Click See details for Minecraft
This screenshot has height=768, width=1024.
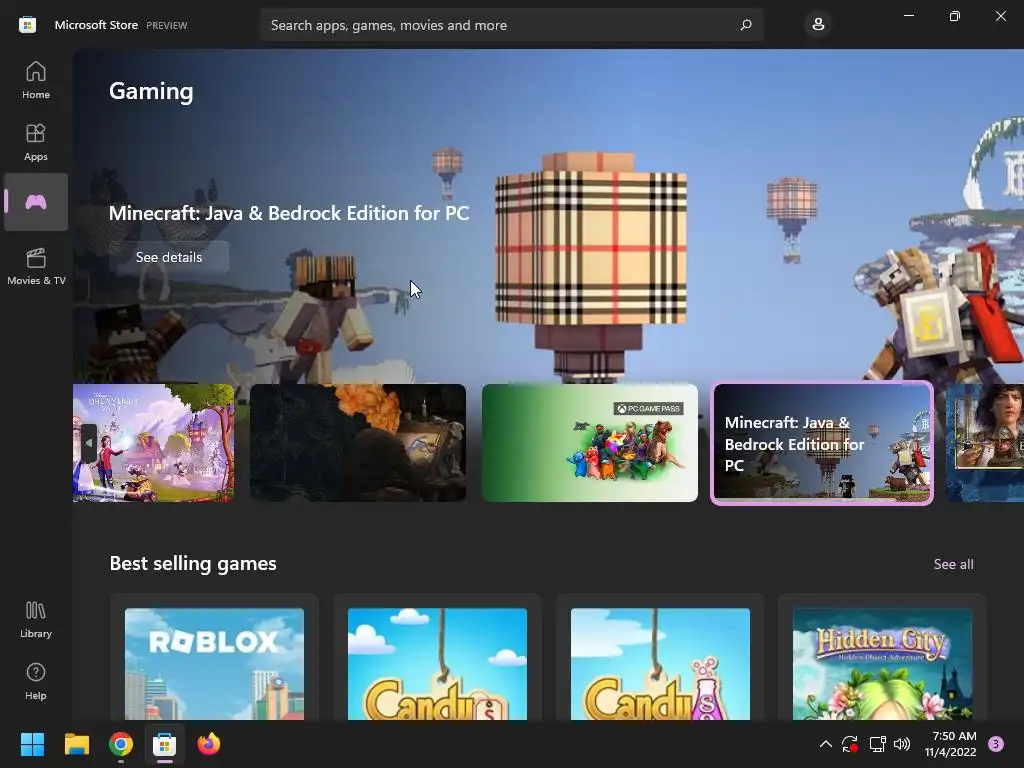point(169,257)
